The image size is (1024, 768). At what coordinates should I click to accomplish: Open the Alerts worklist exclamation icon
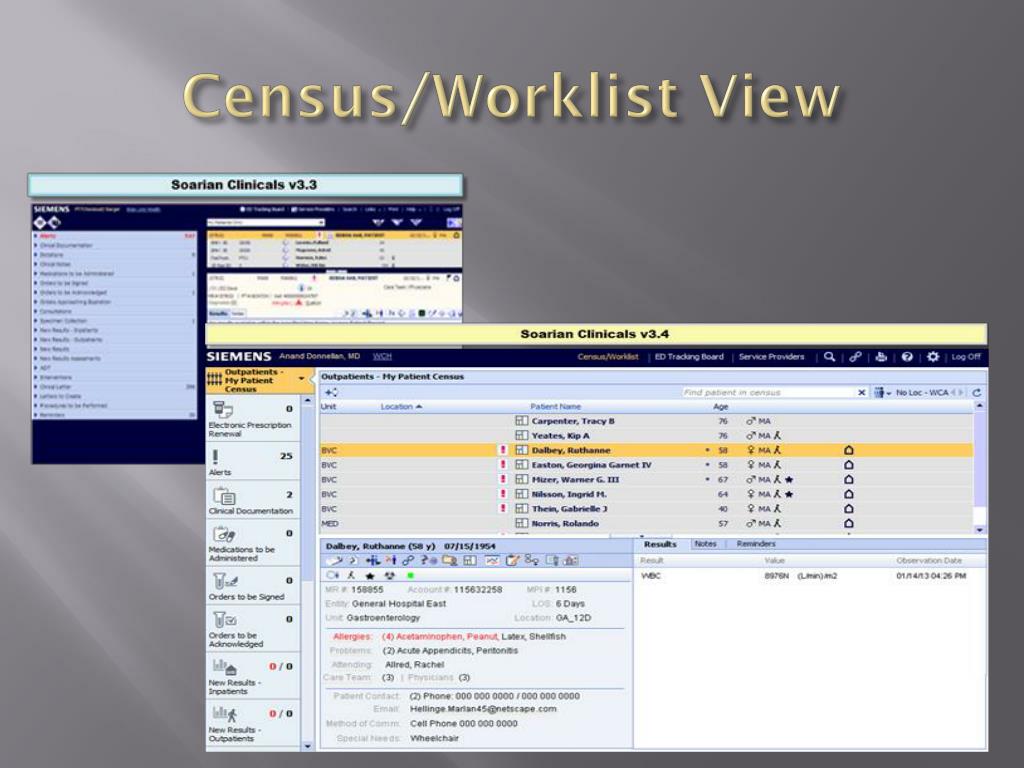tap(216, 456)
